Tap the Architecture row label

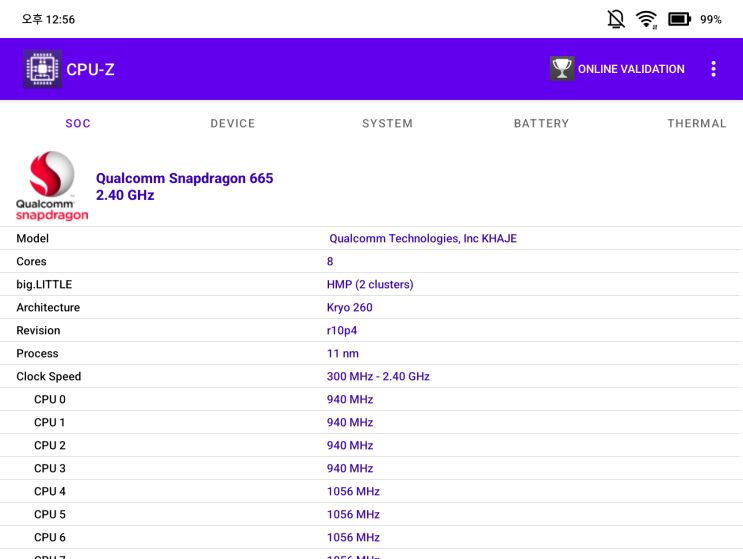pyautogui.click(x=48, y=307)
